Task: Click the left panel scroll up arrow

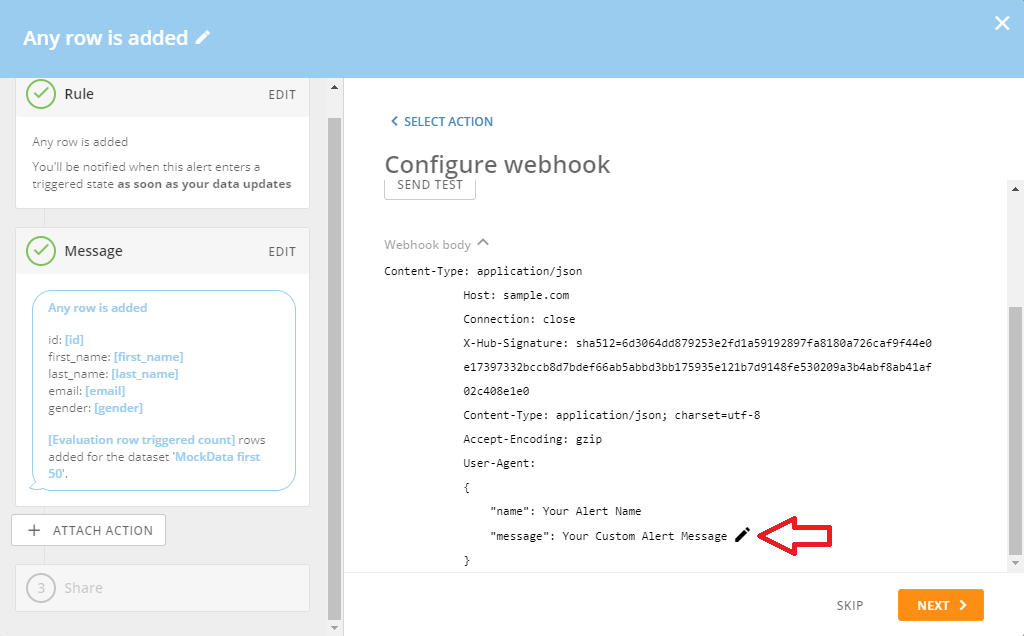Action: click(x=334, y=87)
